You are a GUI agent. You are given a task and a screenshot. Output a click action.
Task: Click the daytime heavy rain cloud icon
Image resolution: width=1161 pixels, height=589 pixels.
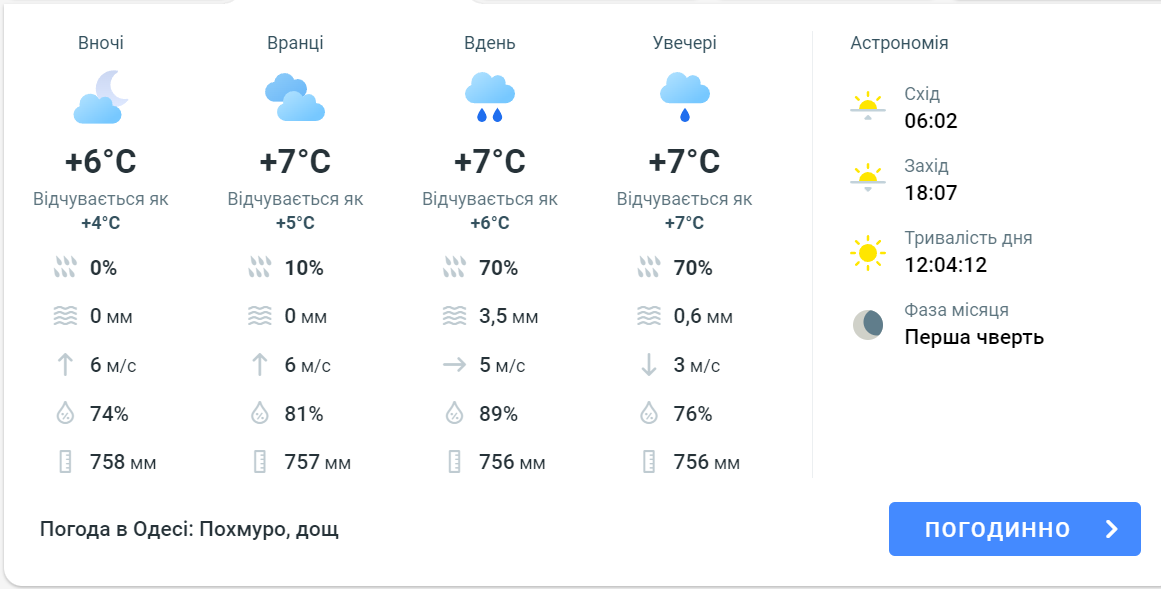[490, 97]
